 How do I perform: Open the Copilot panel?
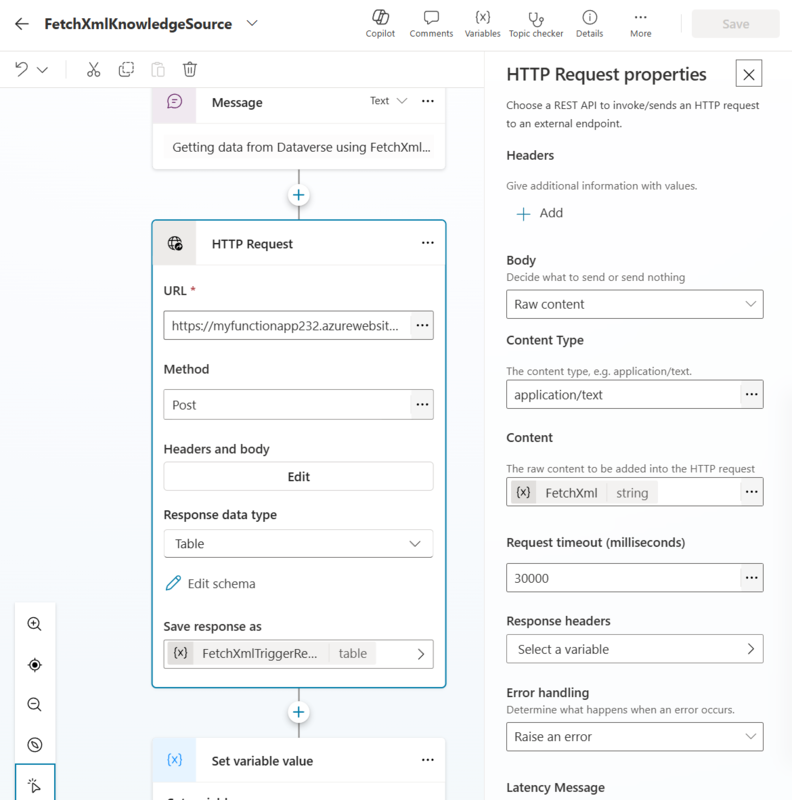coord(380,23)
